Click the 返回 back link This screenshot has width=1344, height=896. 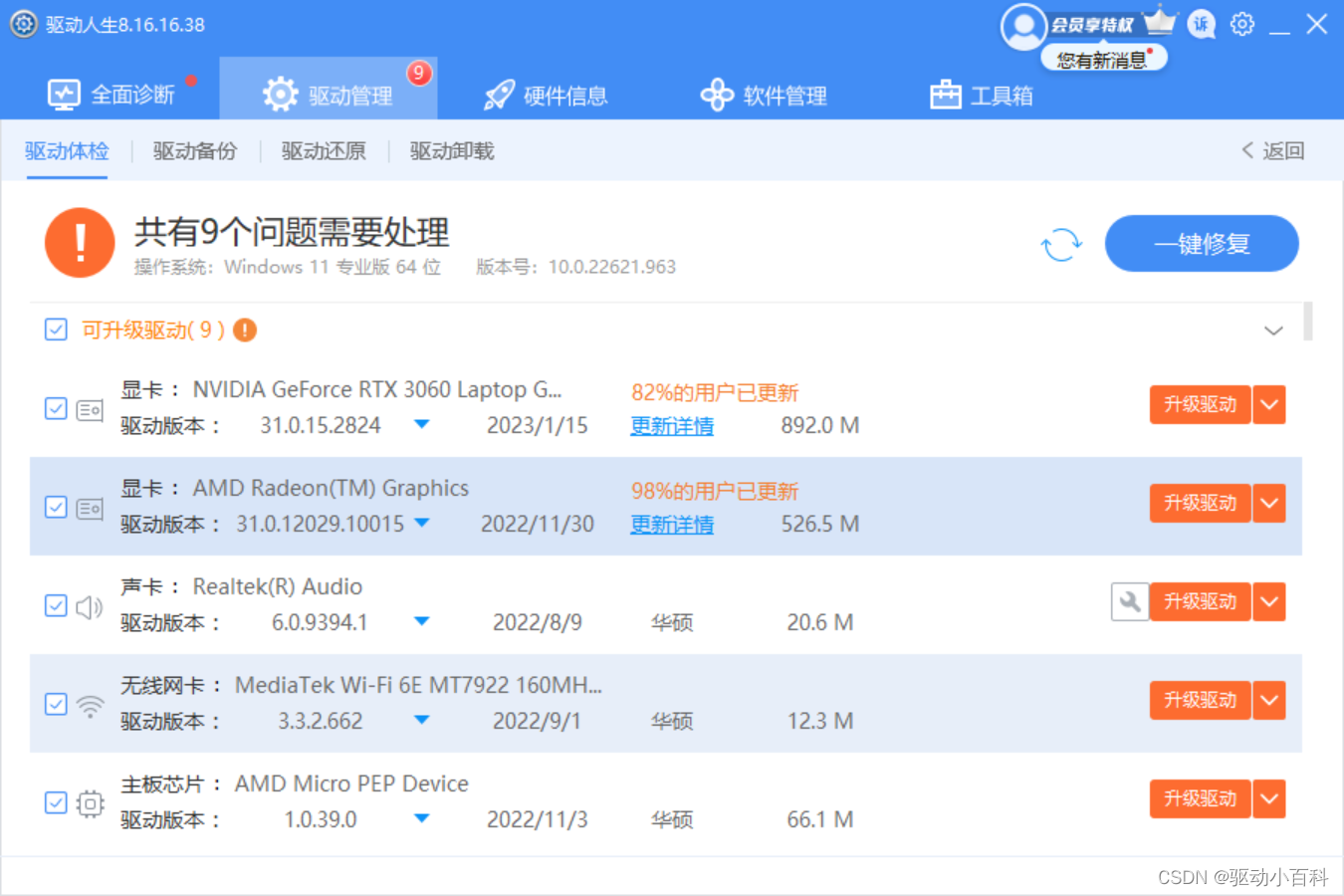[x=1273, y=150]
